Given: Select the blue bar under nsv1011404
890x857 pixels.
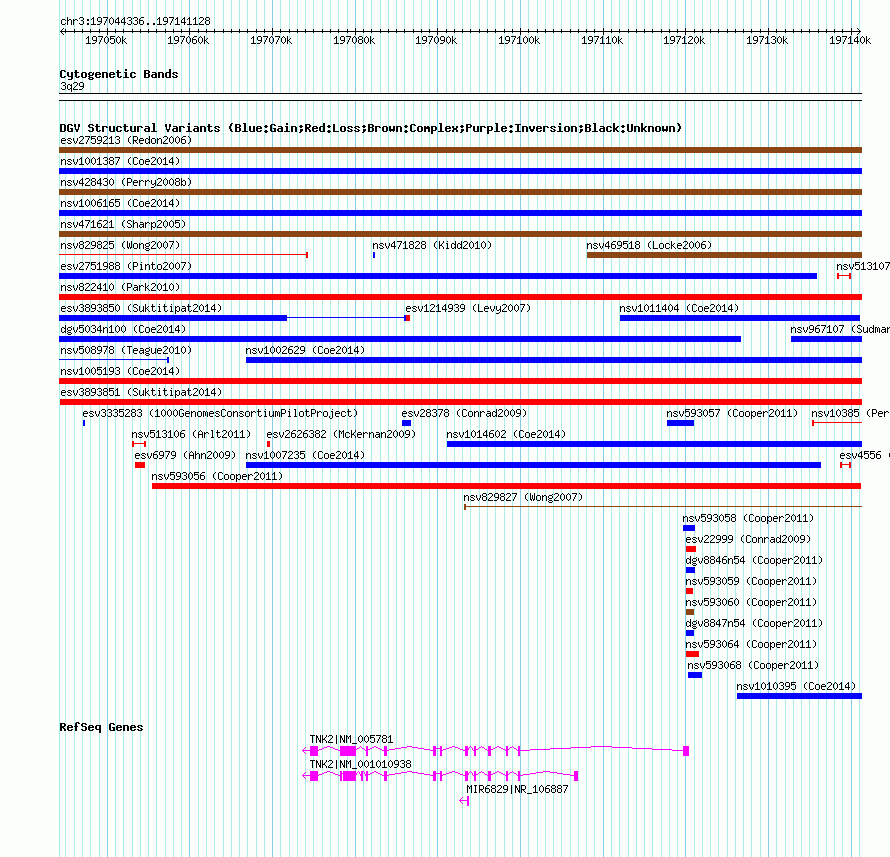Looking at the screenshot, I should 740,318.
